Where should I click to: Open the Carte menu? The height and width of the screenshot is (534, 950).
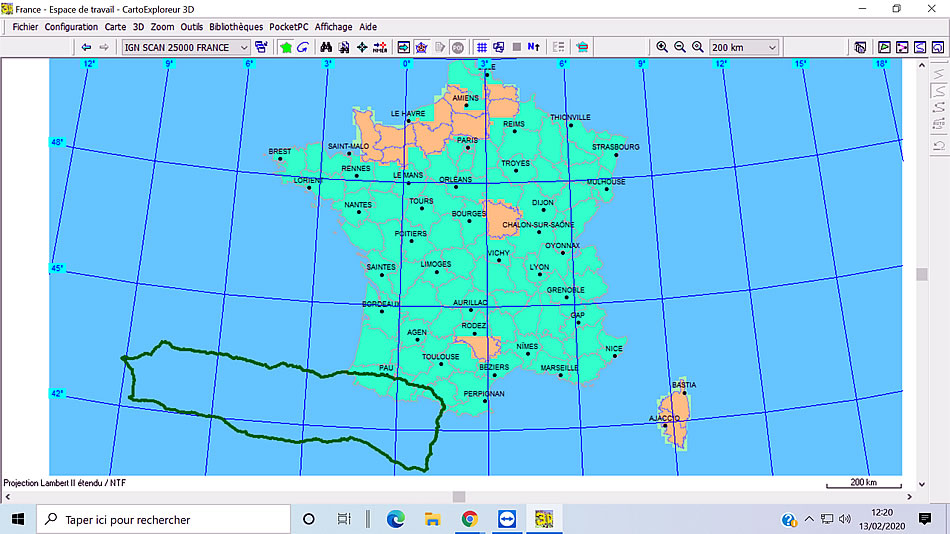tap(115, 27)
